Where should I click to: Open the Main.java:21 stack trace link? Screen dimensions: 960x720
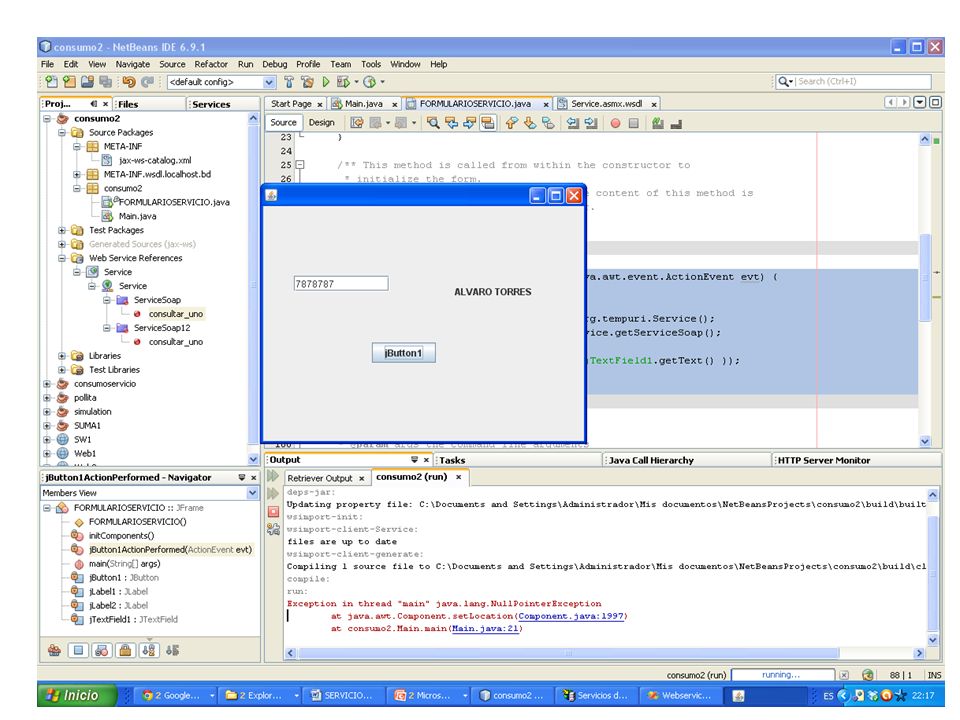tap(486, 628)
